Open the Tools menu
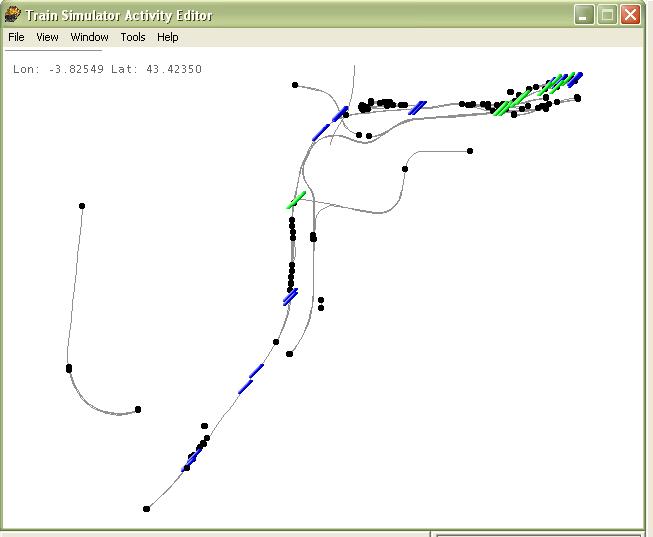653x537 pixels. [133, 37]
